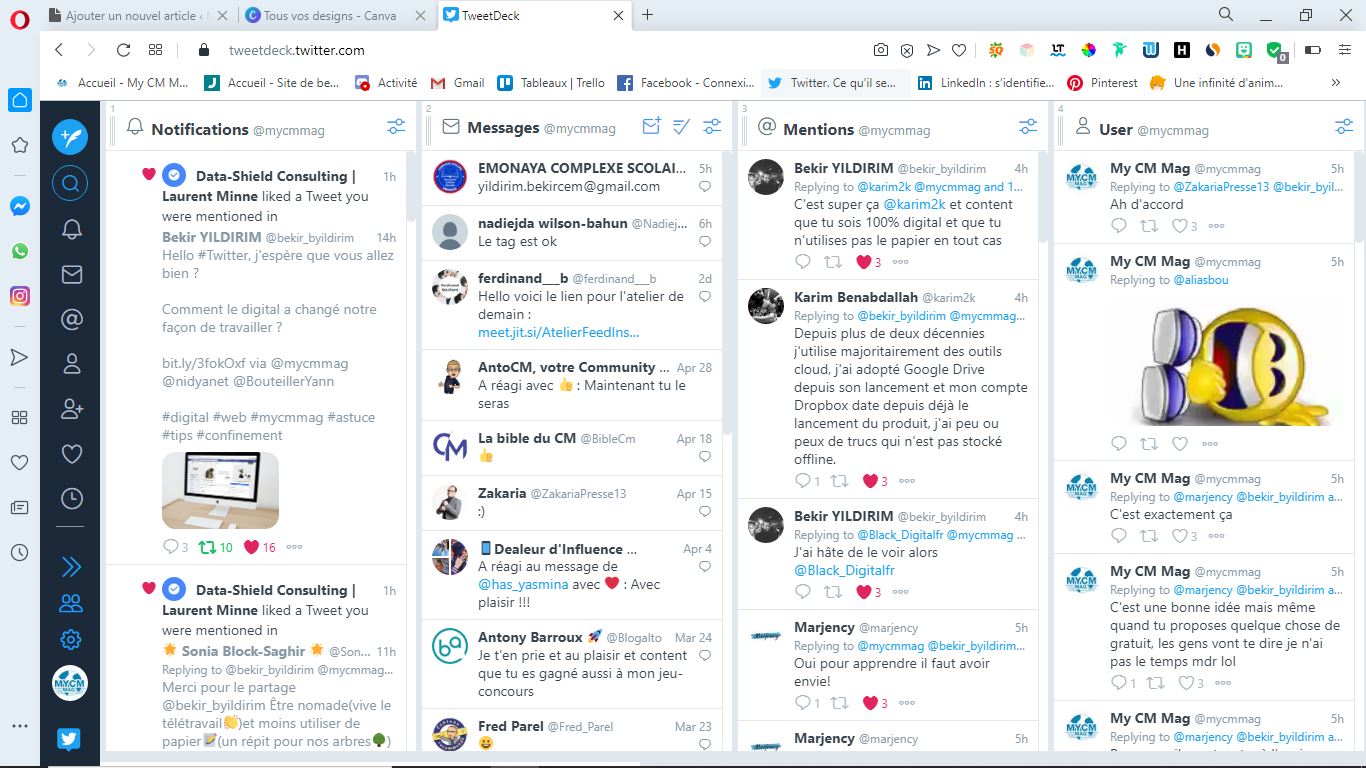Open Instagram in Opera sidebar
Screen dimensions: 1366x768
[20, 296]
